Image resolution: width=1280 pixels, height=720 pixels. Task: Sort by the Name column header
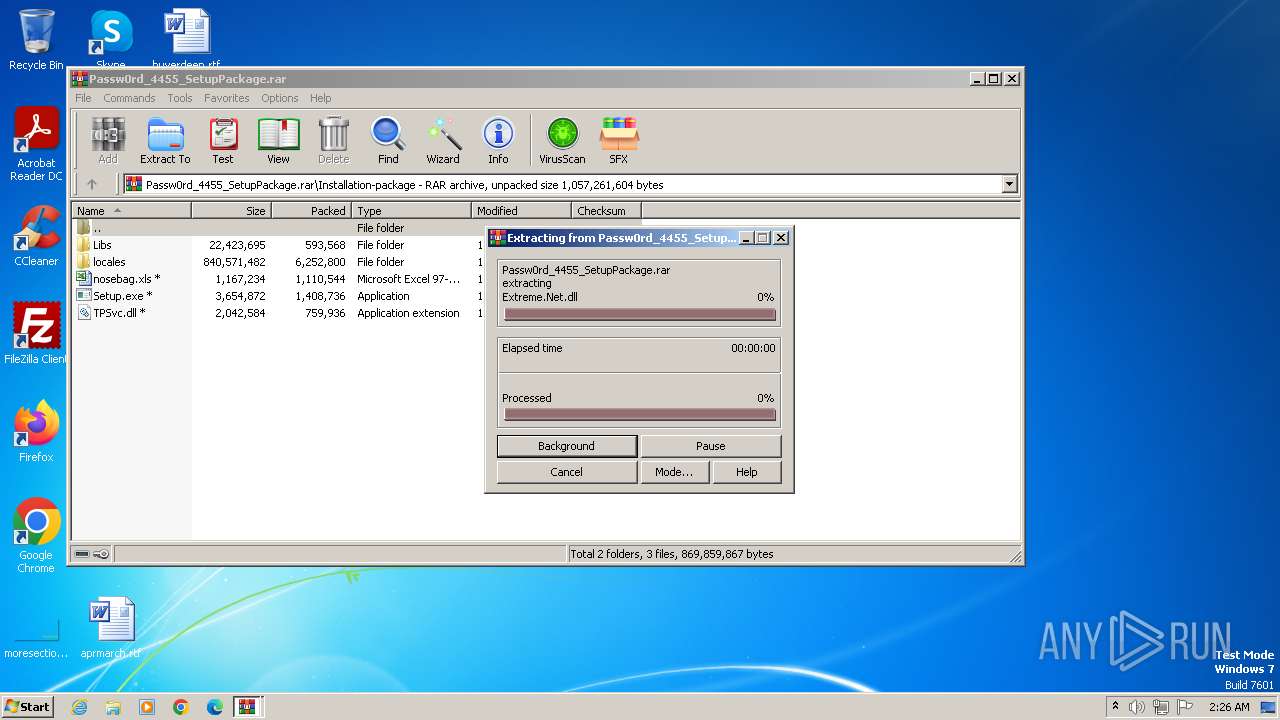131,211
